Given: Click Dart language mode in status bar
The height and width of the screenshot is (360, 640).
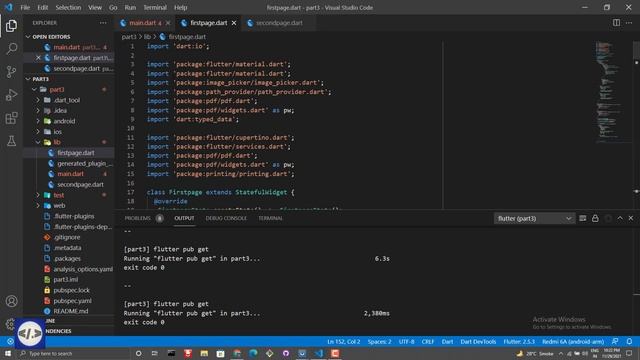Looking at the screenshot, I should [x=447, y=342].
